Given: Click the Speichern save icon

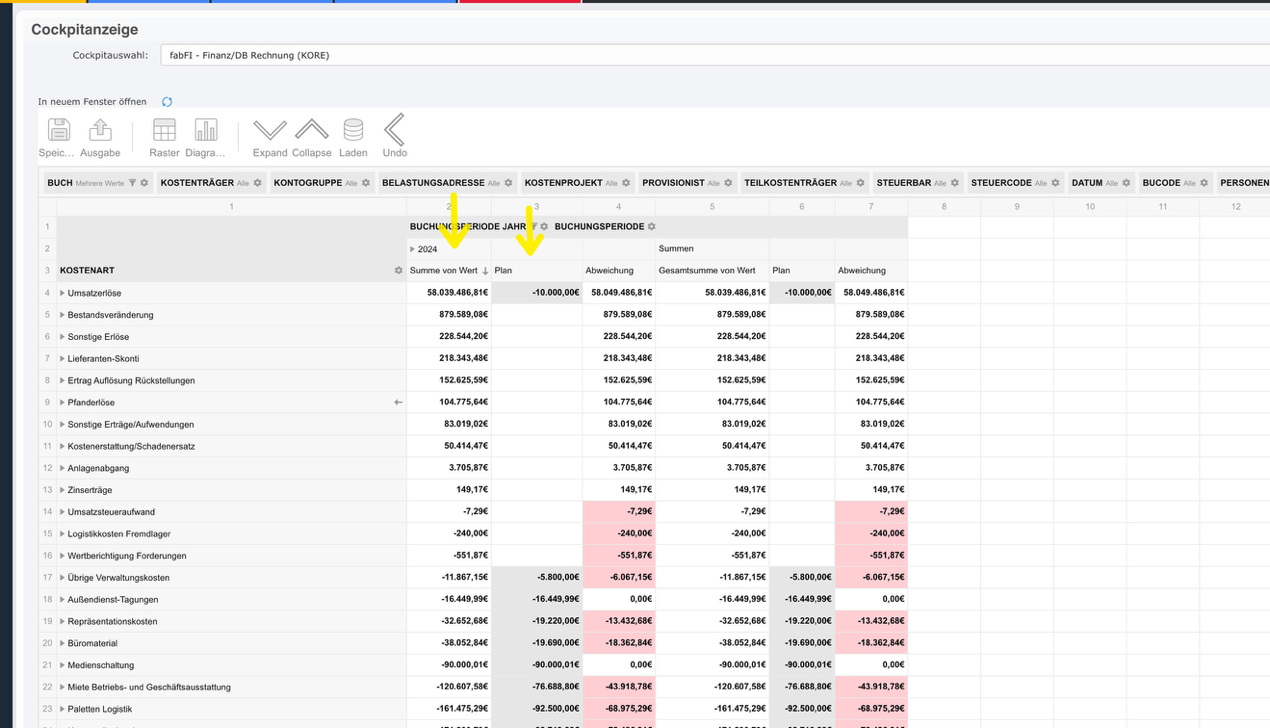Looking at the screenshot, I should coord(59,131).
